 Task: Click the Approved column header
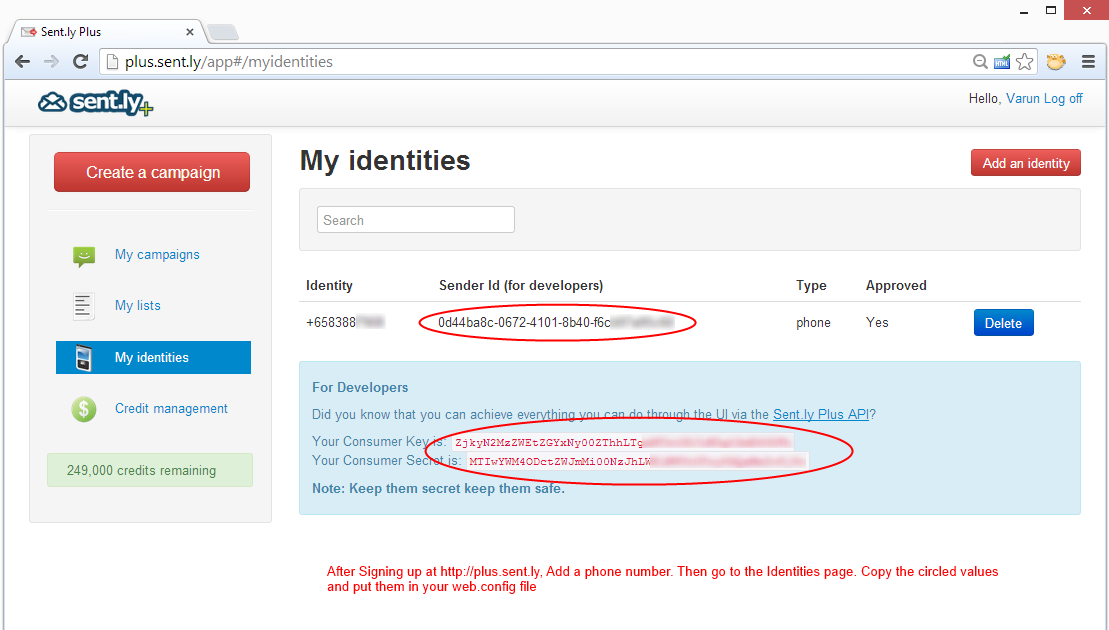(896, 286)
